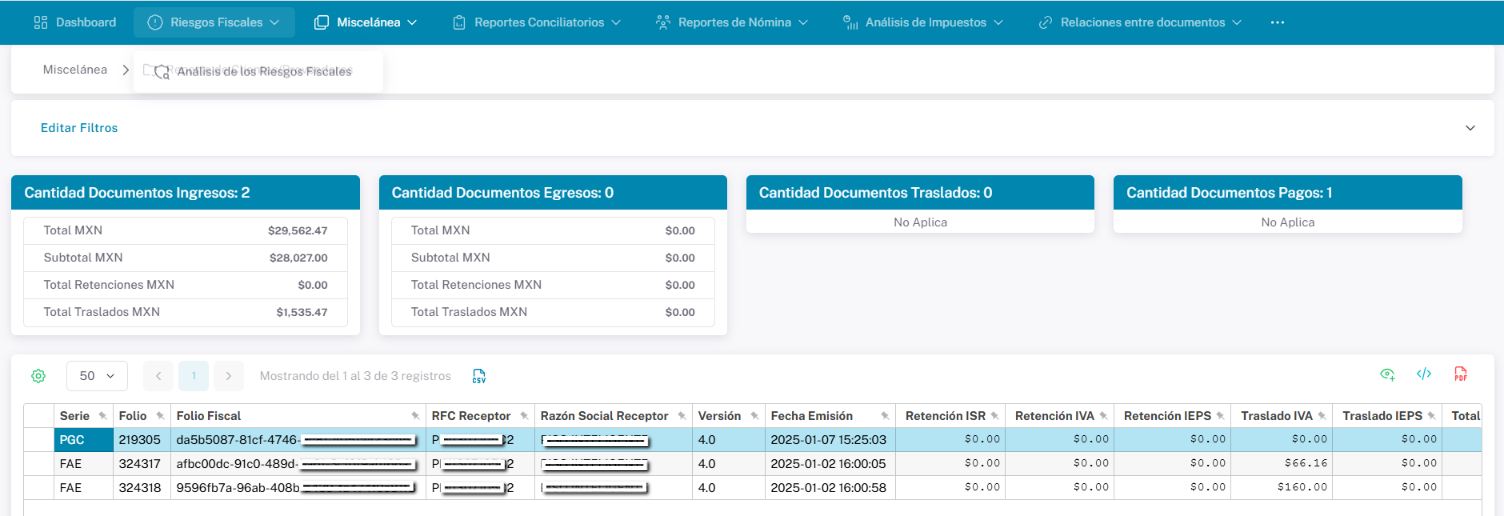Screen dimensions: 1504x516
Task: Open the rows-per-page 50 dropdown
Action: (97, 376)
